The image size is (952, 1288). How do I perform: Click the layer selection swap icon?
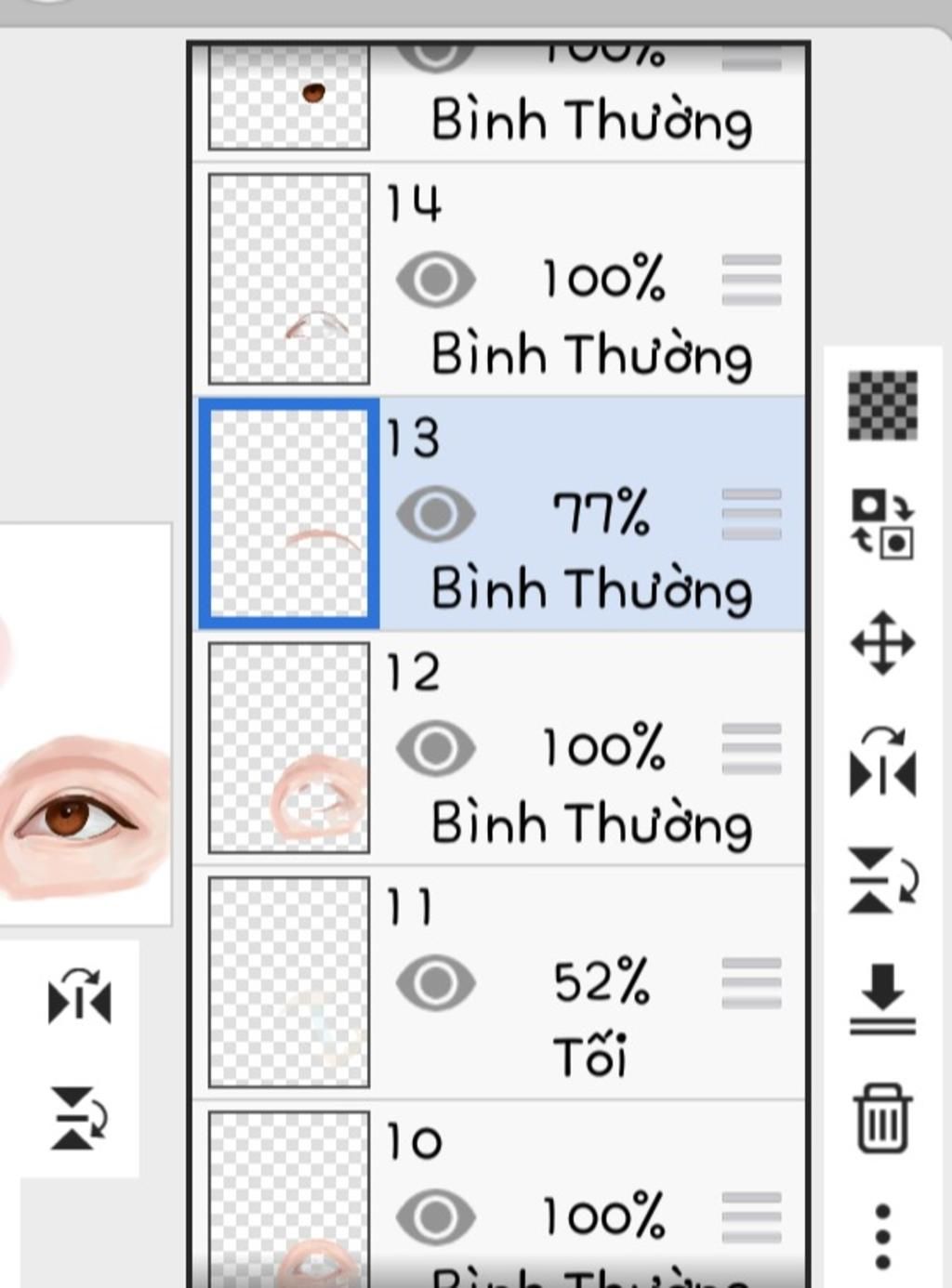(x=882, y=524)
